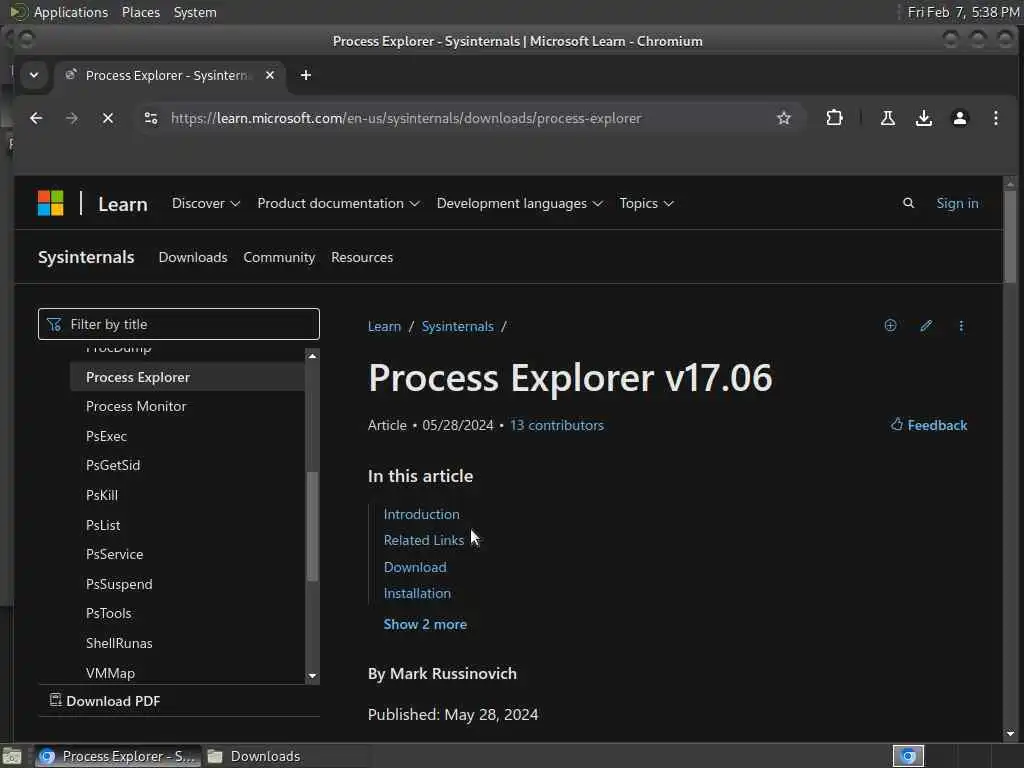1024x768 pixels.
Task: Jump to Download section
Action: point(415,567)
